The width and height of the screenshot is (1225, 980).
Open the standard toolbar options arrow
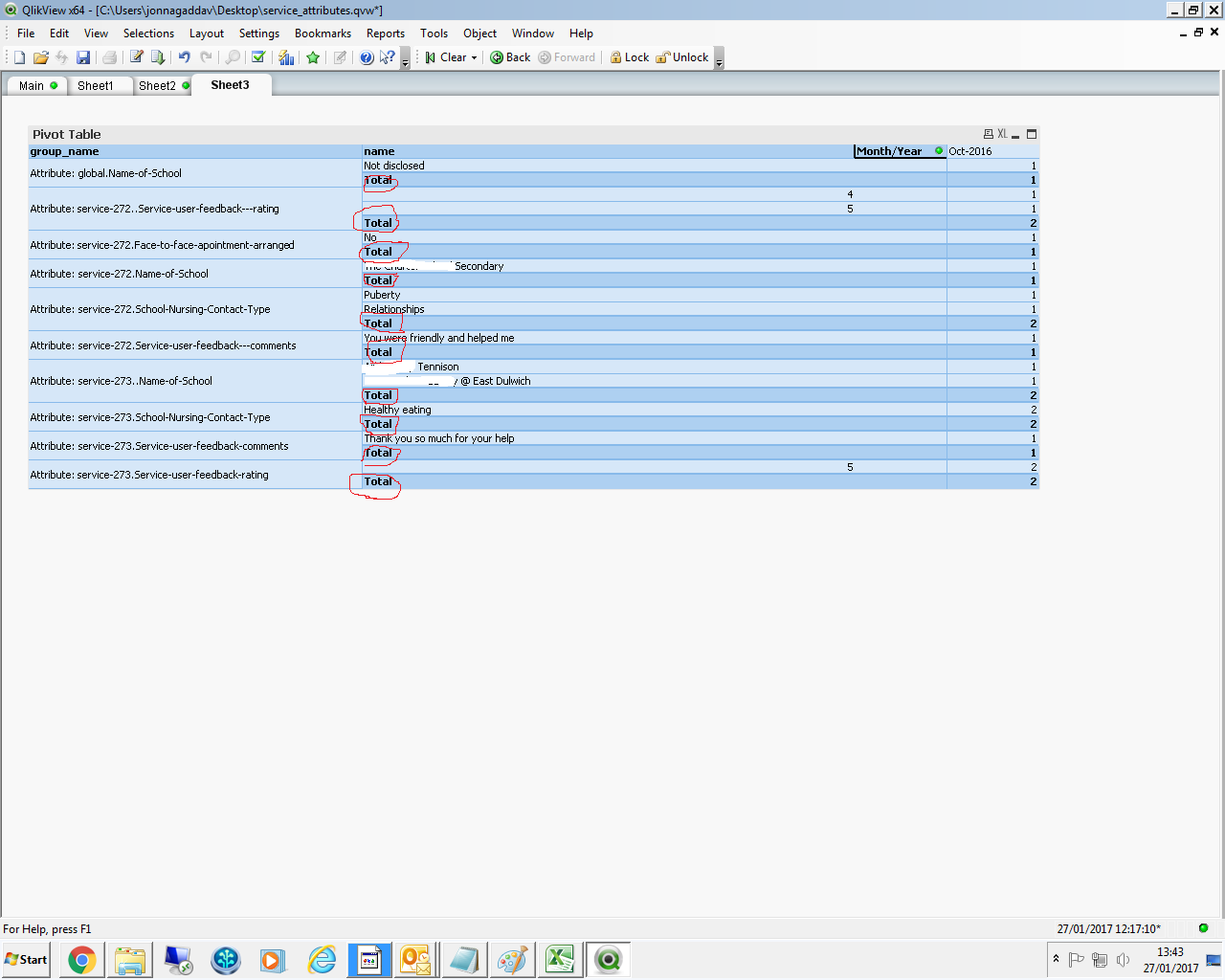click(x=405, y=59)
